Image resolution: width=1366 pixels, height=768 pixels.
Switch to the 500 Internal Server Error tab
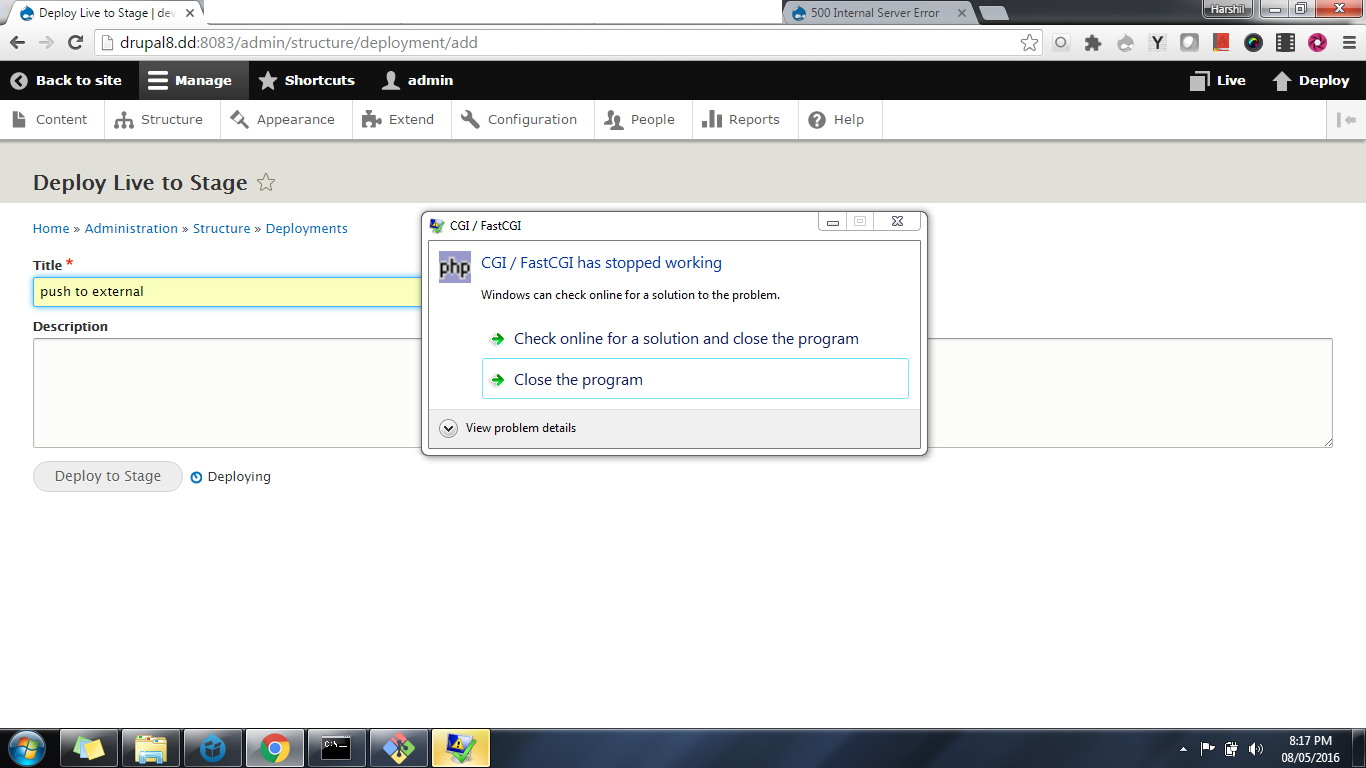pyautogui.click(x=877, y=13)
